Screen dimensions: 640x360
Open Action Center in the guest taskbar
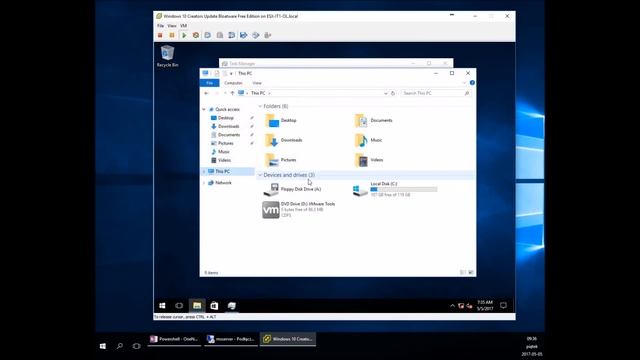coord(503,306)
